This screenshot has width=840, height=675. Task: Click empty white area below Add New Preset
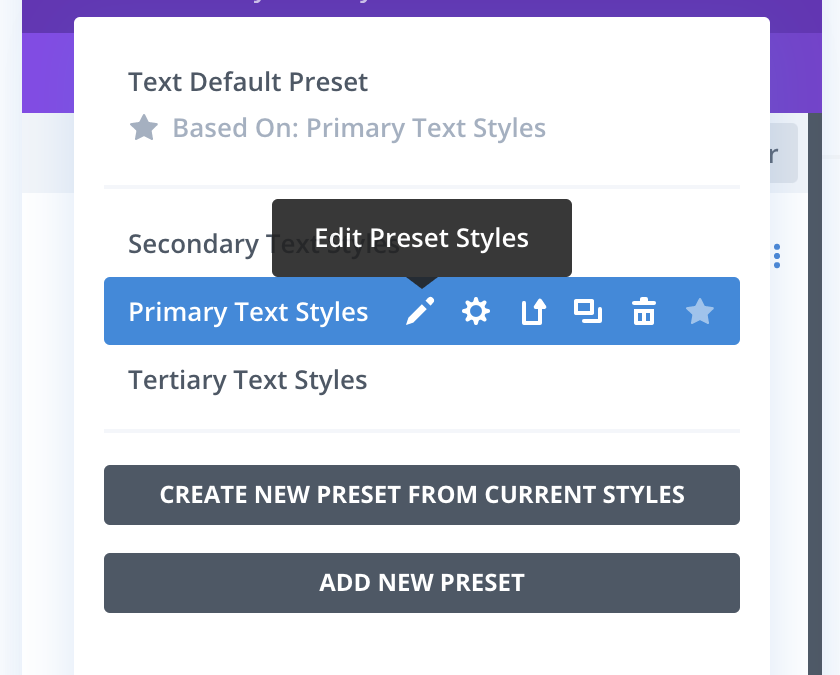(421, 645)
